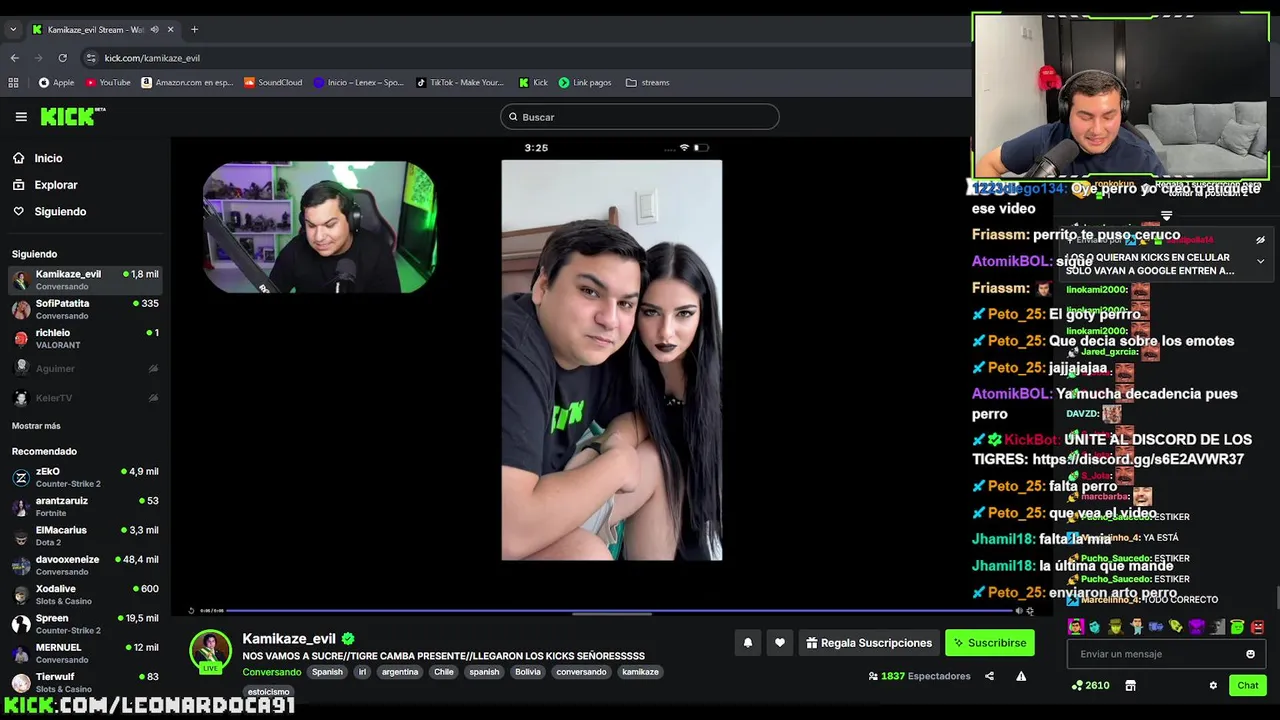Image resolution: width=1280 pixels, height=720 pixels.
Task: Select the estoicismo tag
Action: (268, 692)
